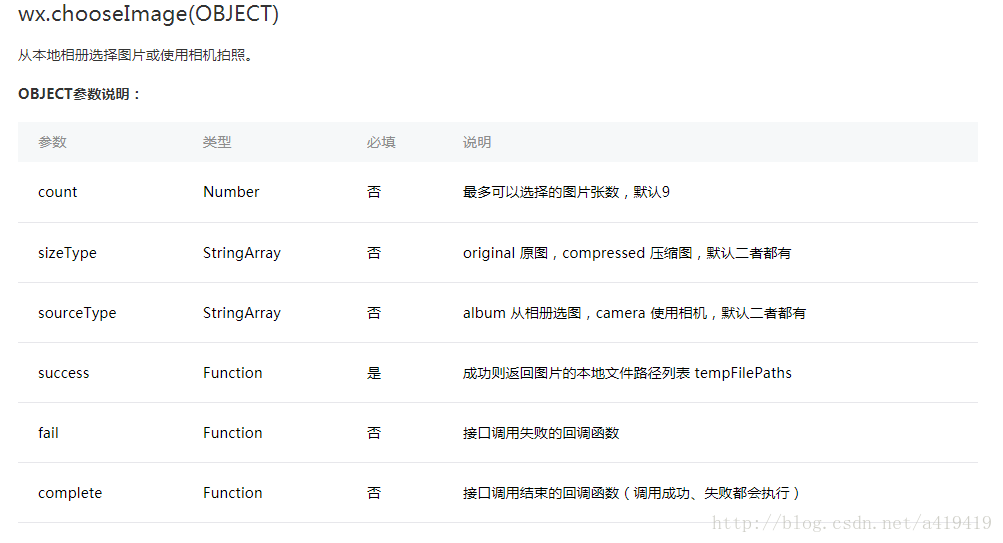Click the sizeType parameter name
Screen dimensions: 1003x543
coord(67,253)
